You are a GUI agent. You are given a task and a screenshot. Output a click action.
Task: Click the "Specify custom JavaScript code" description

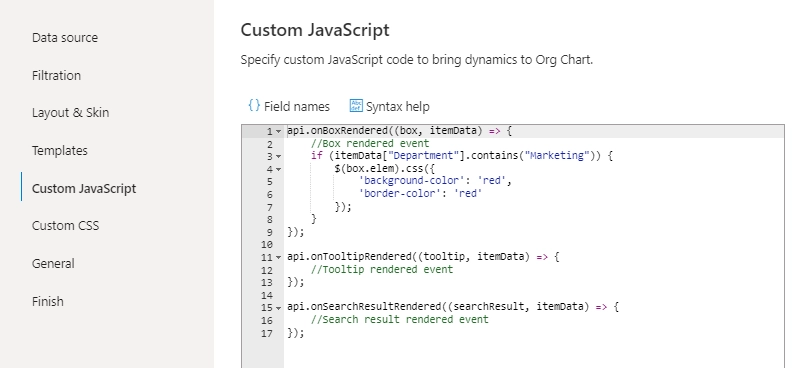pyautogui.click(x=416, y=60)
